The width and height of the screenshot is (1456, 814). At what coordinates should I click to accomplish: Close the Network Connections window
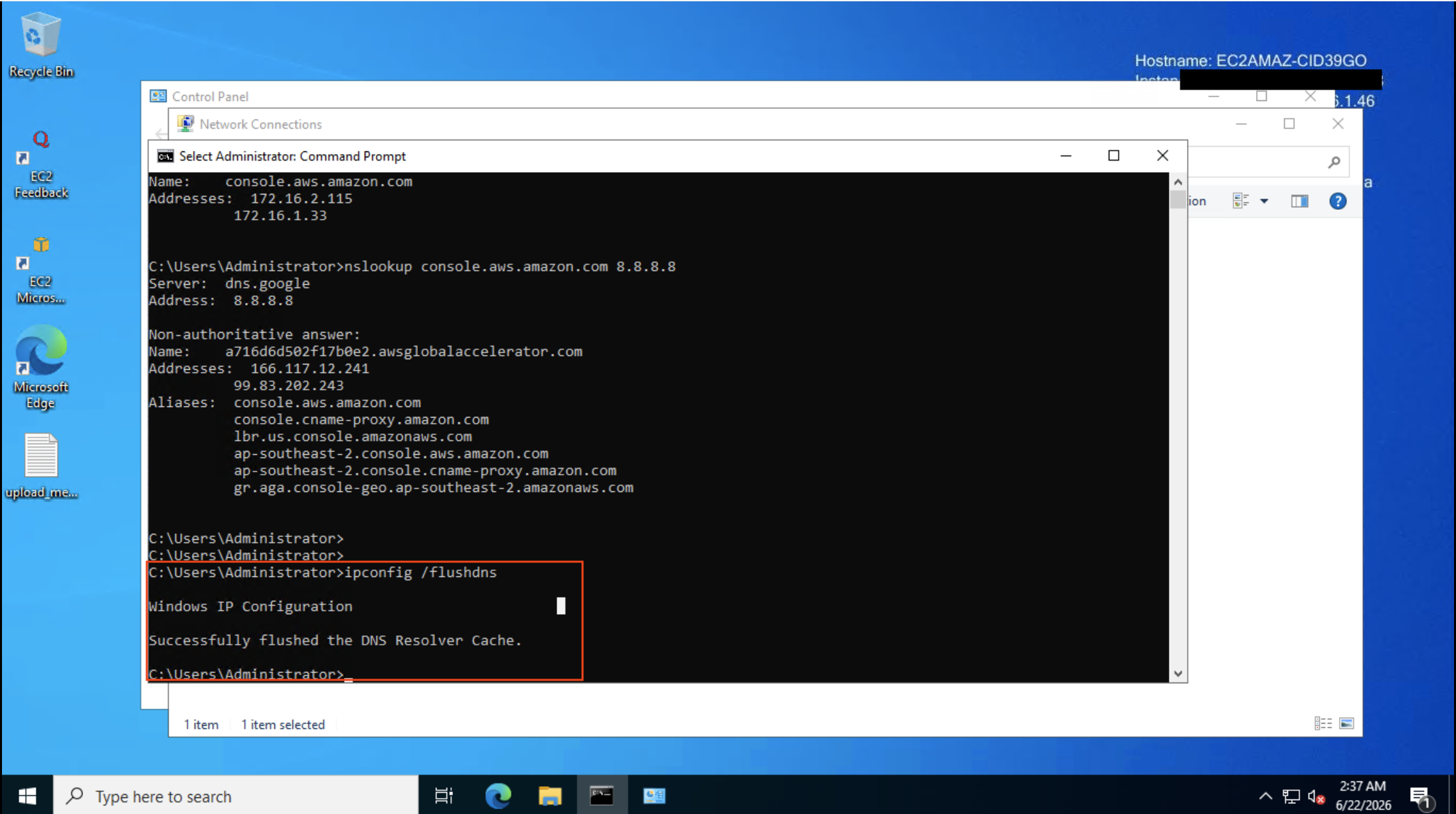tap(1338, 123)
